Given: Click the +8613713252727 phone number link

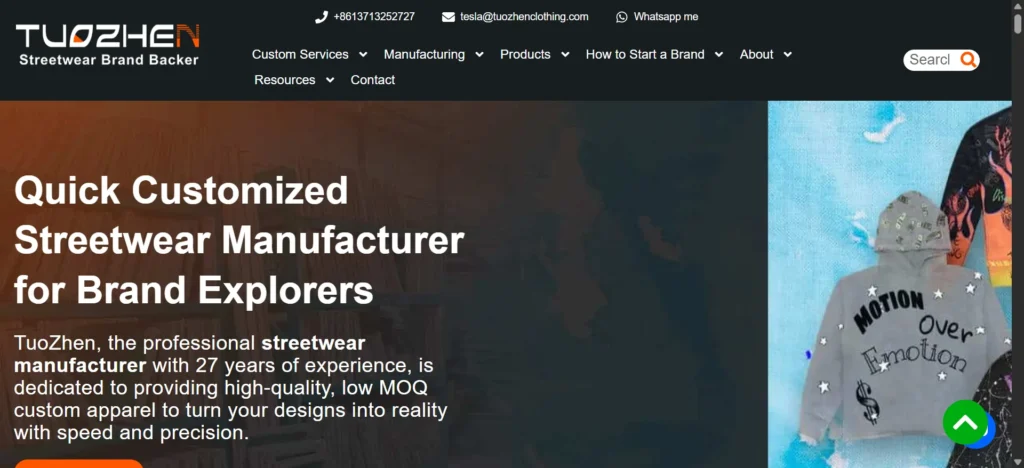Looking at the screenshot, I should (x=374, y=17).
